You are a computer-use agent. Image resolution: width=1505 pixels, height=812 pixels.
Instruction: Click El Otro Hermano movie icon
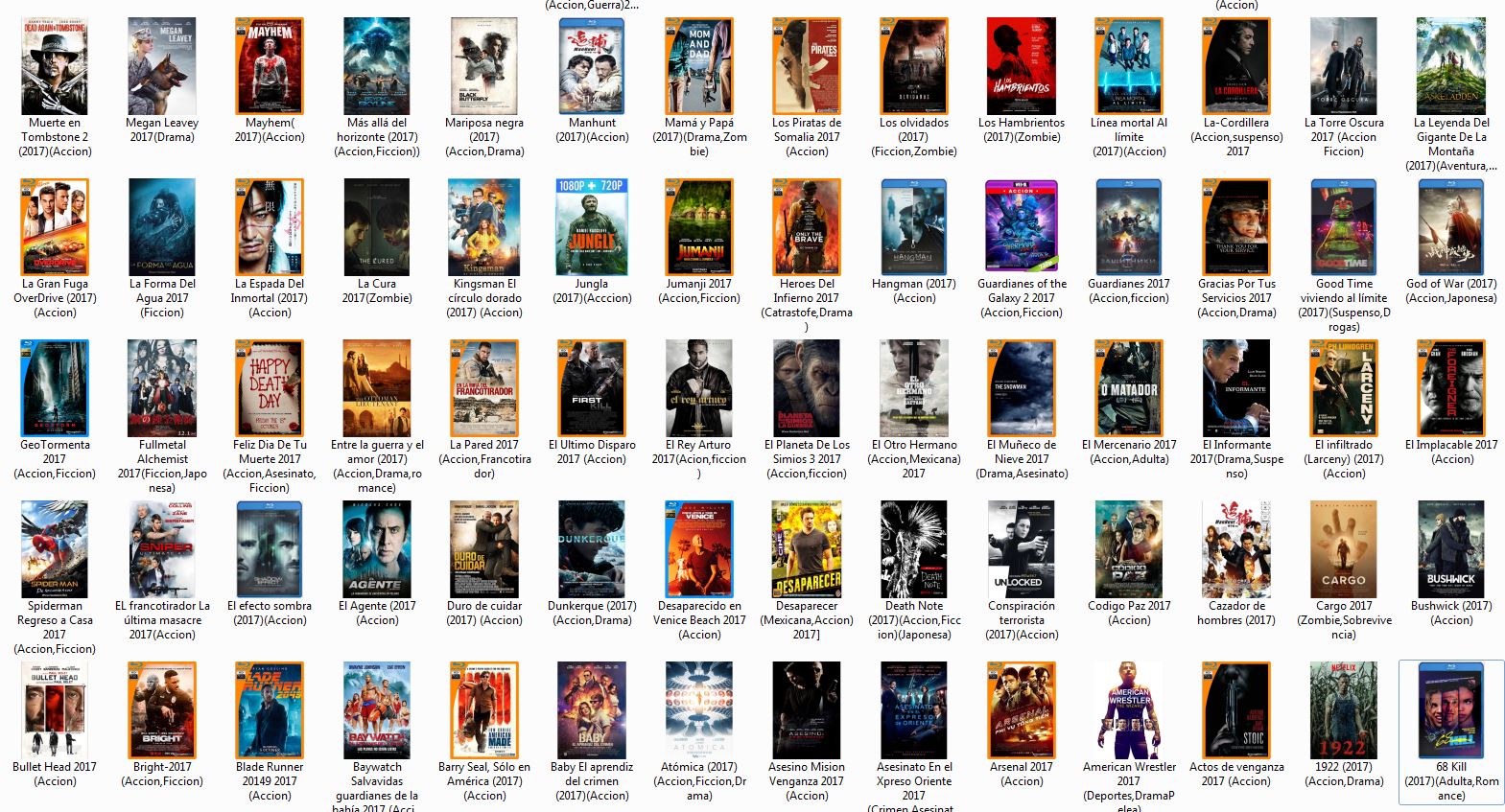tap(914, 388)
